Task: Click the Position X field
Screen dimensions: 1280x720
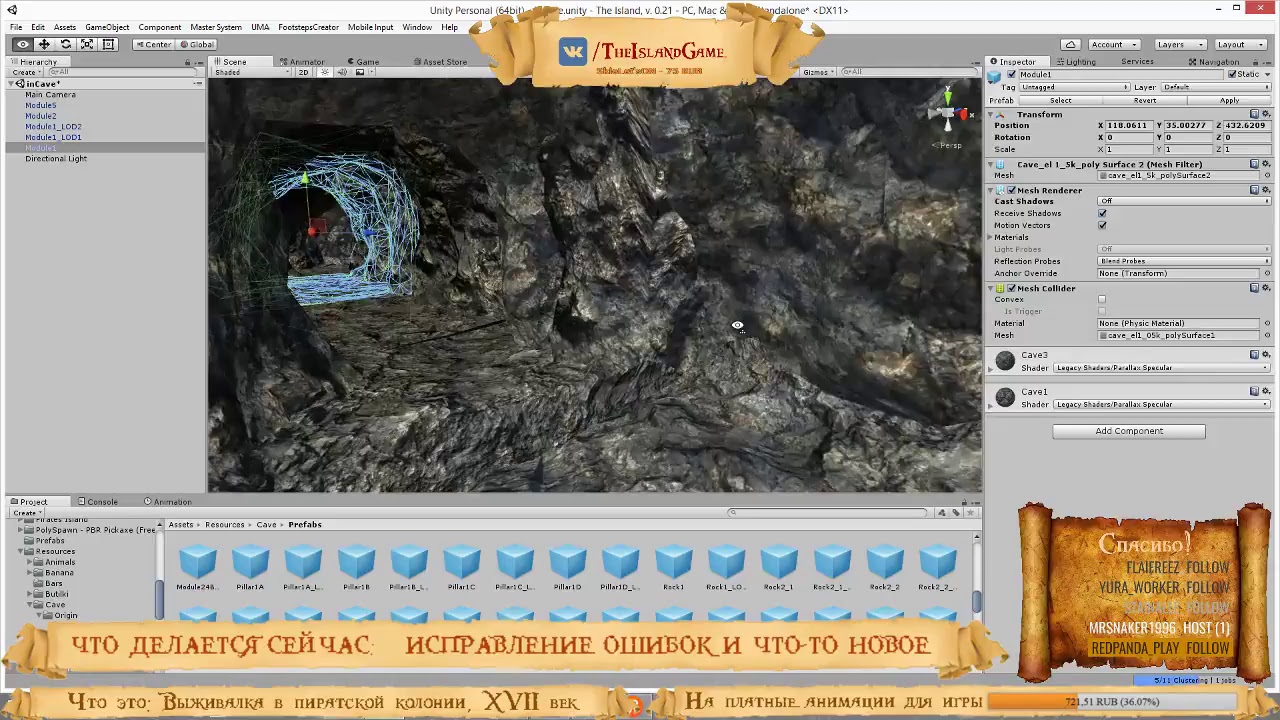Action: click(1128, 126)
